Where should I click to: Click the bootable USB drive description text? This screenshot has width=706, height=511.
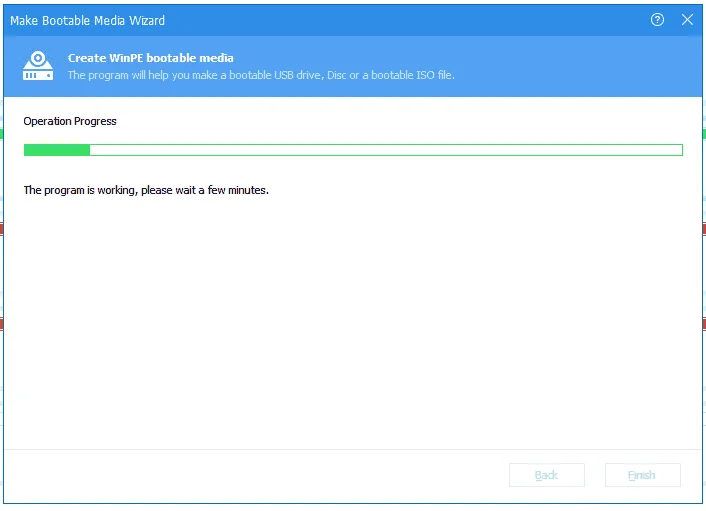click(261, 75)
